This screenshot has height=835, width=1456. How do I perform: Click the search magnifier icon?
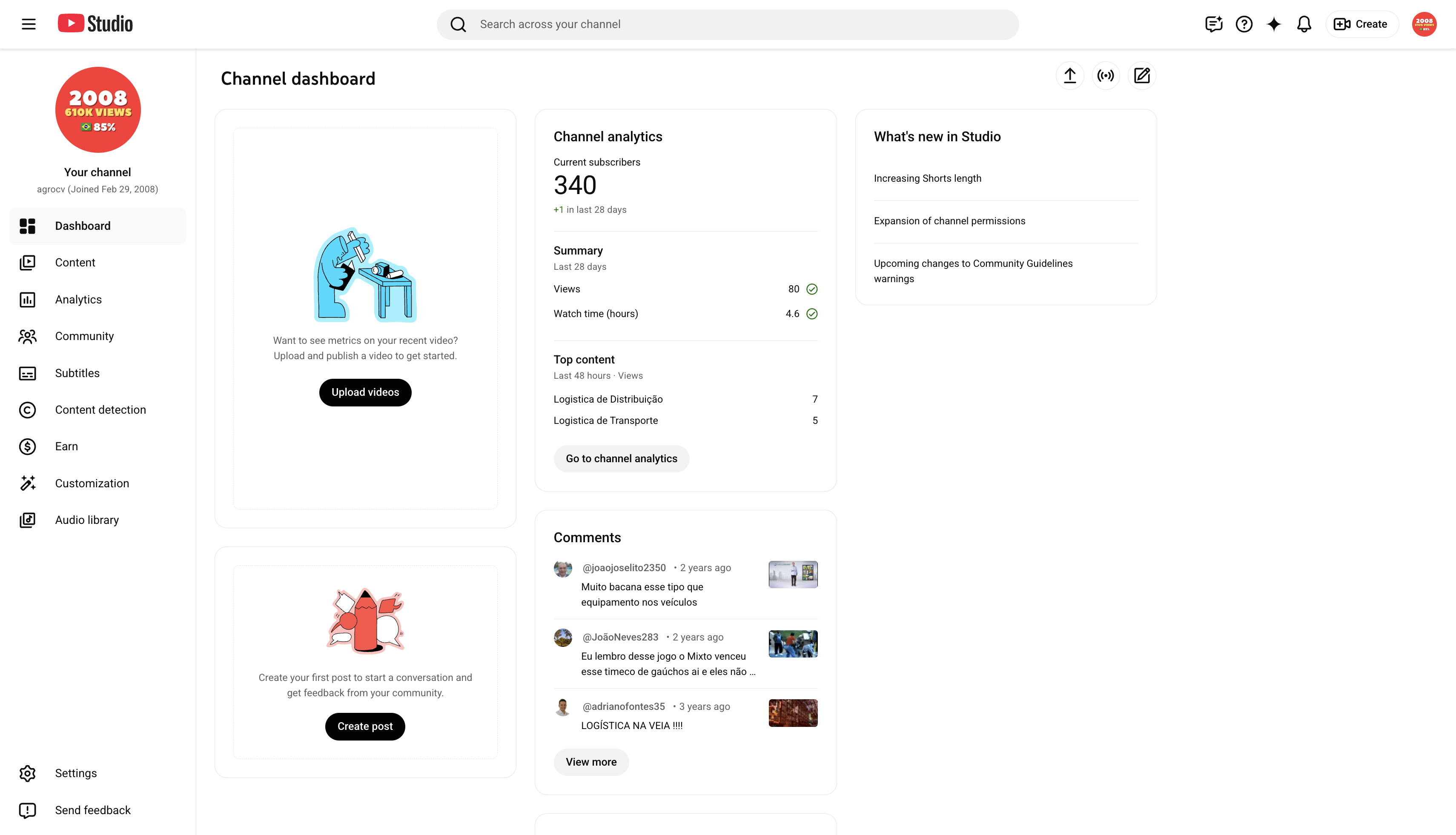[458, 24]
